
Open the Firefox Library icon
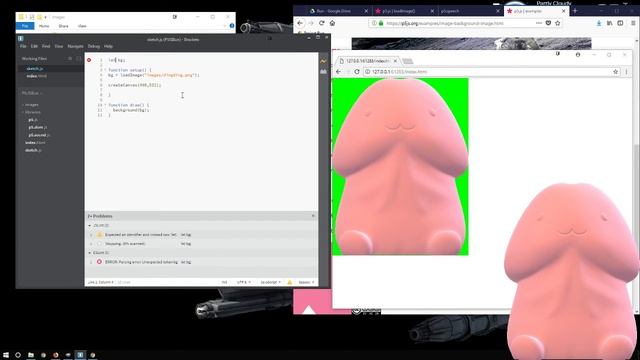(609, 23)
